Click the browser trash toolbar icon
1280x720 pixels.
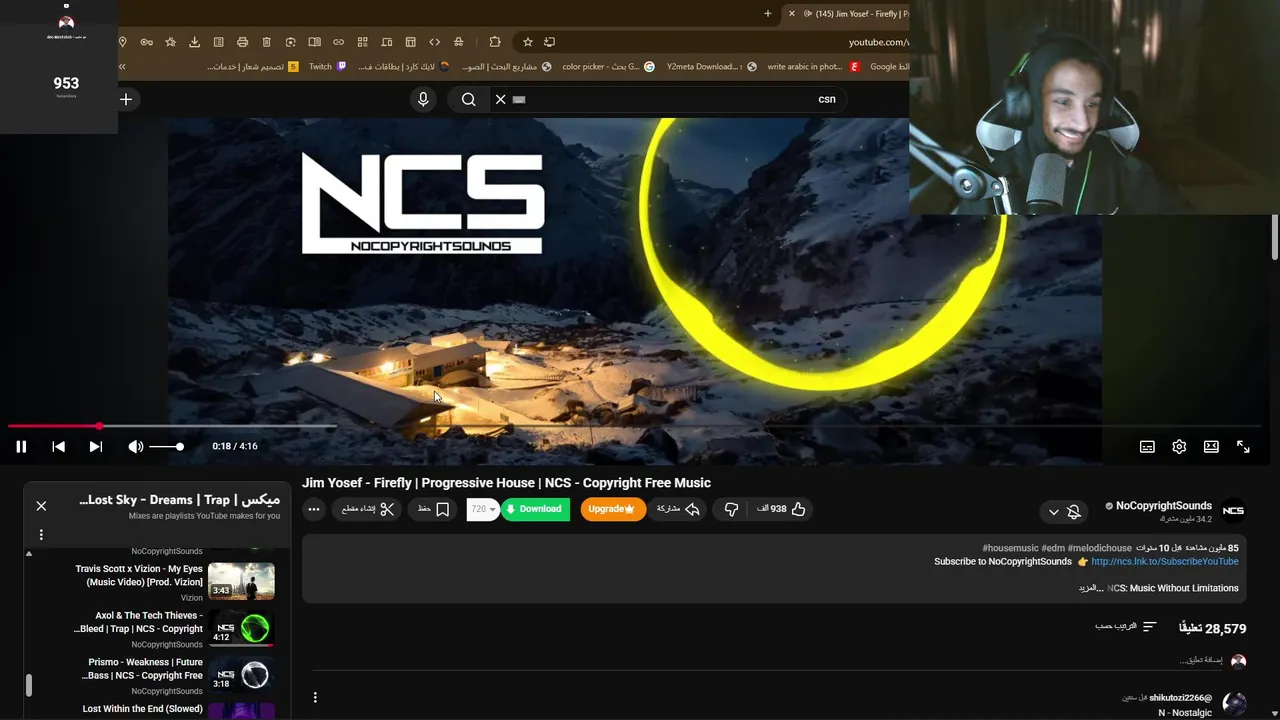coord(266,42)
